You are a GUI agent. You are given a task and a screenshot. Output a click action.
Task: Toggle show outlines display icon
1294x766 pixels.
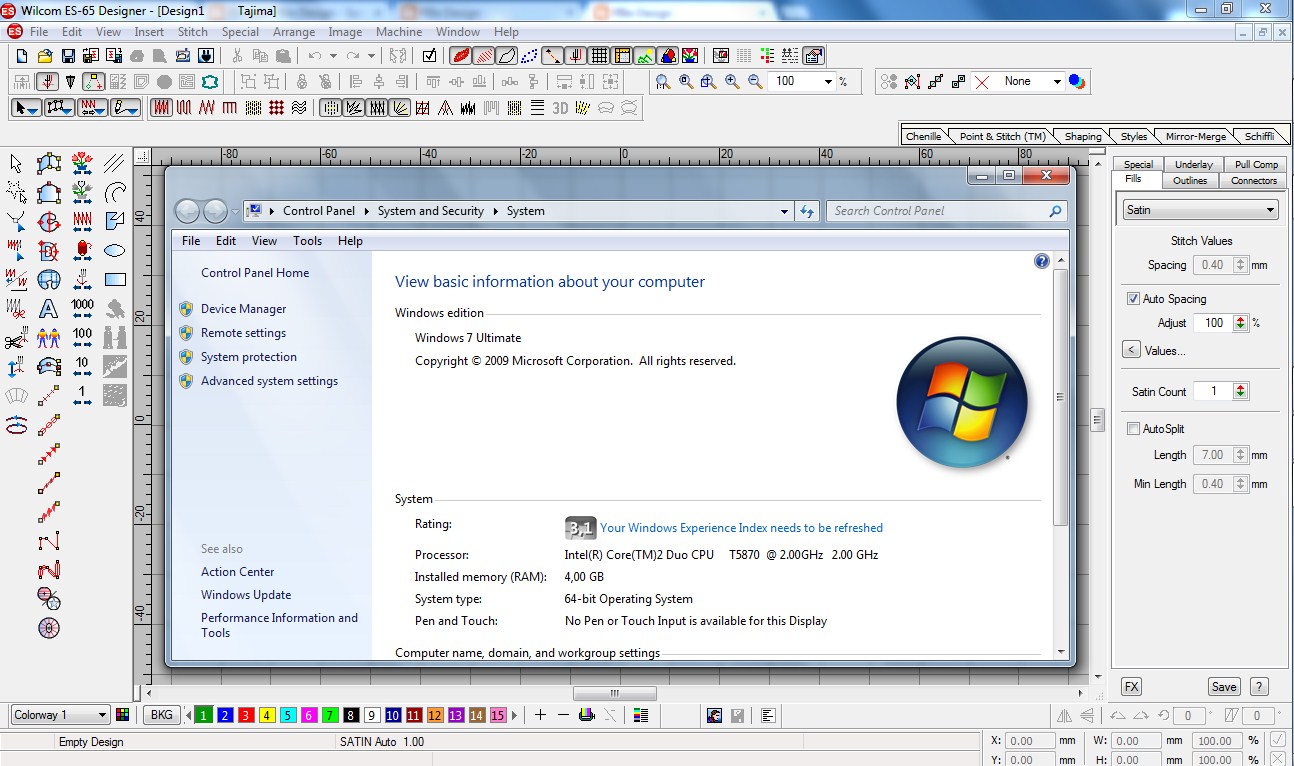click(x=507, y=56)
